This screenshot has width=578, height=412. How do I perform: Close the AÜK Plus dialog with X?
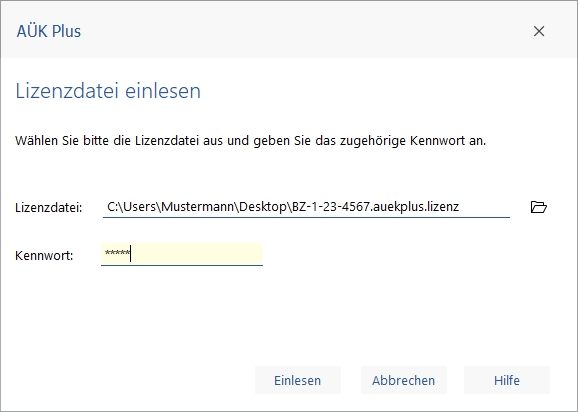pyautogui.click(x=539, y=31)
